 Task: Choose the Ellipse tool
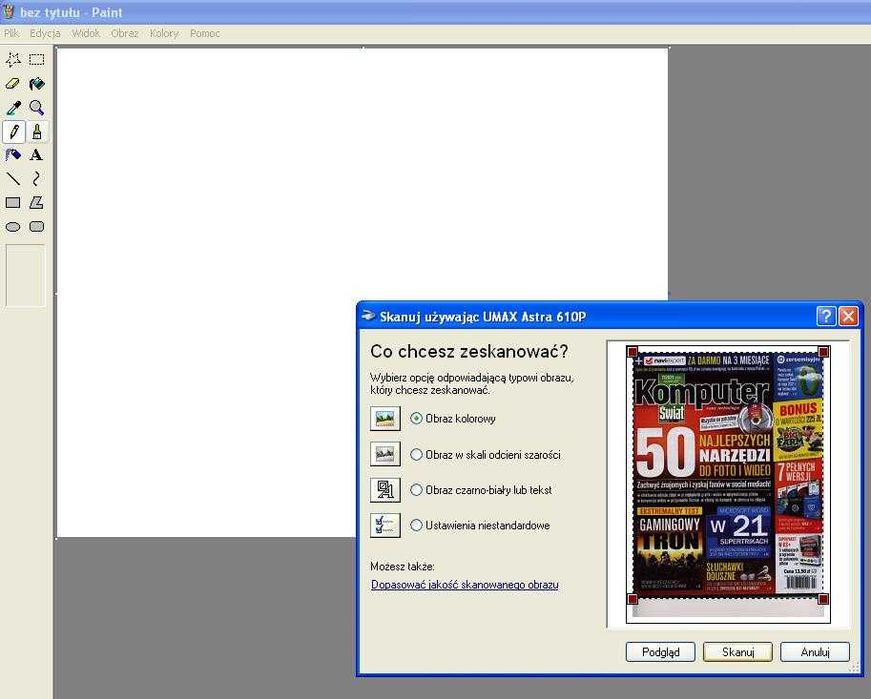(x=13, y=227)
